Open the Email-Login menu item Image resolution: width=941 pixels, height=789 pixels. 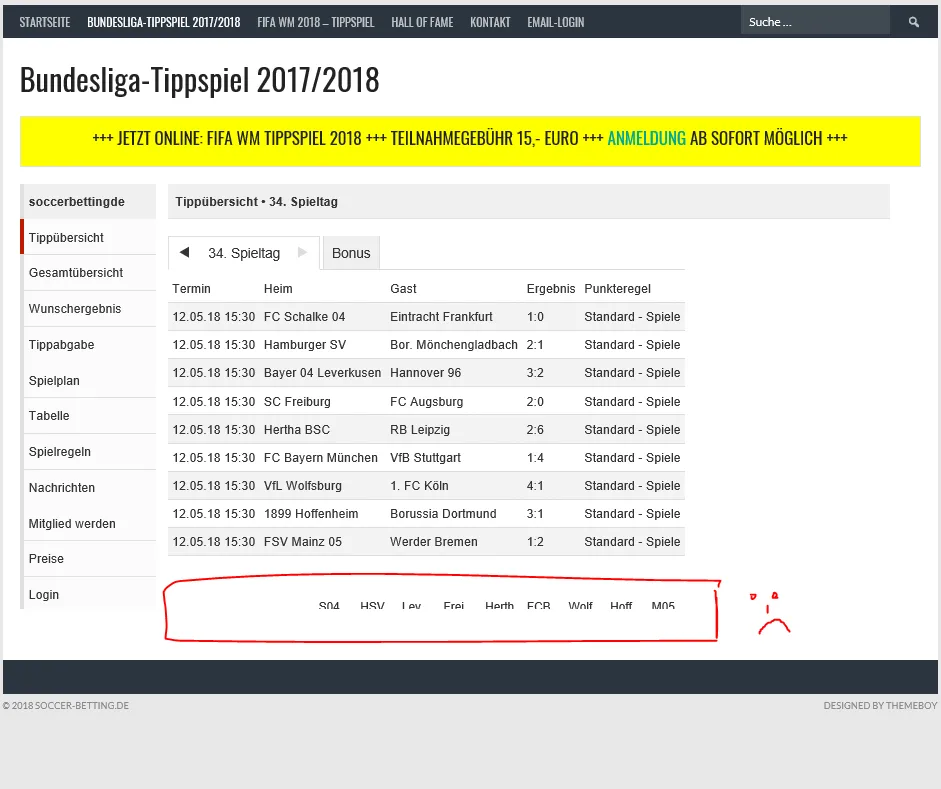[x=556, y=22]
